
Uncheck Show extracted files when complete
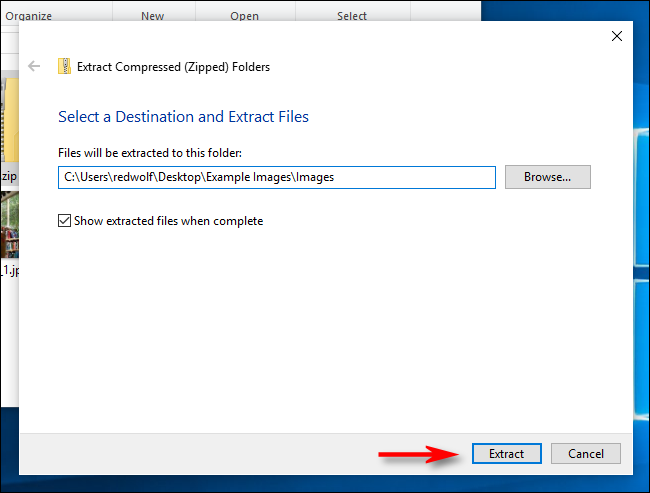tap(65, 221)
